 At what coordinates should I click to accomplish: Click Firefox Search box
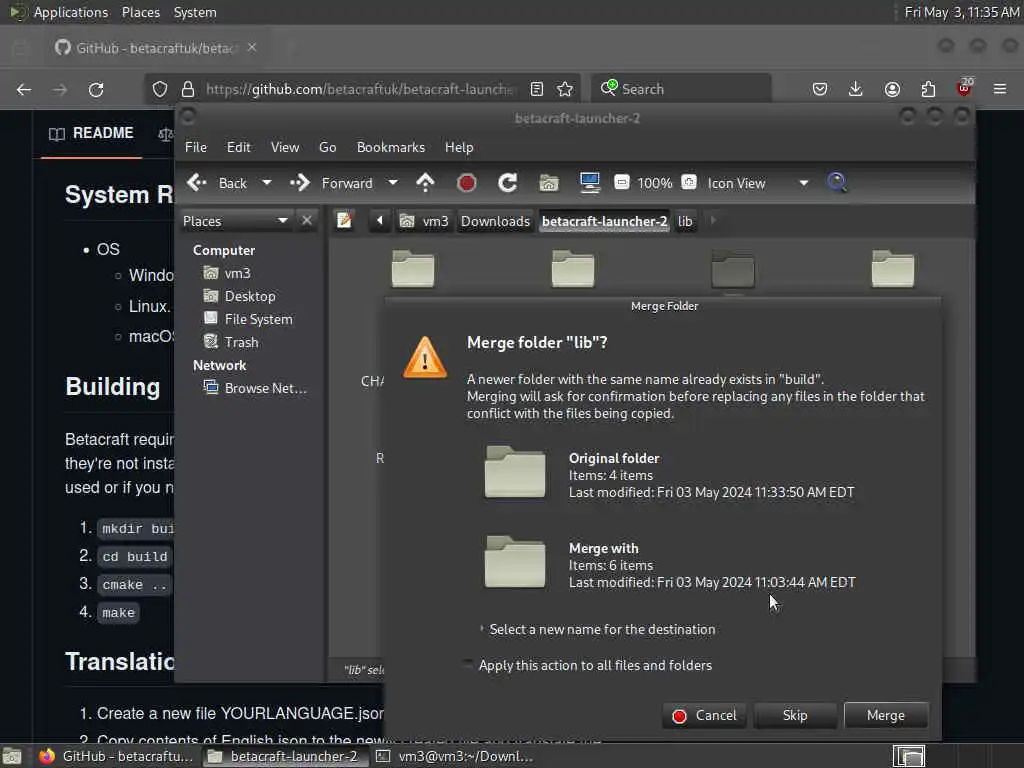pos(681,89)
